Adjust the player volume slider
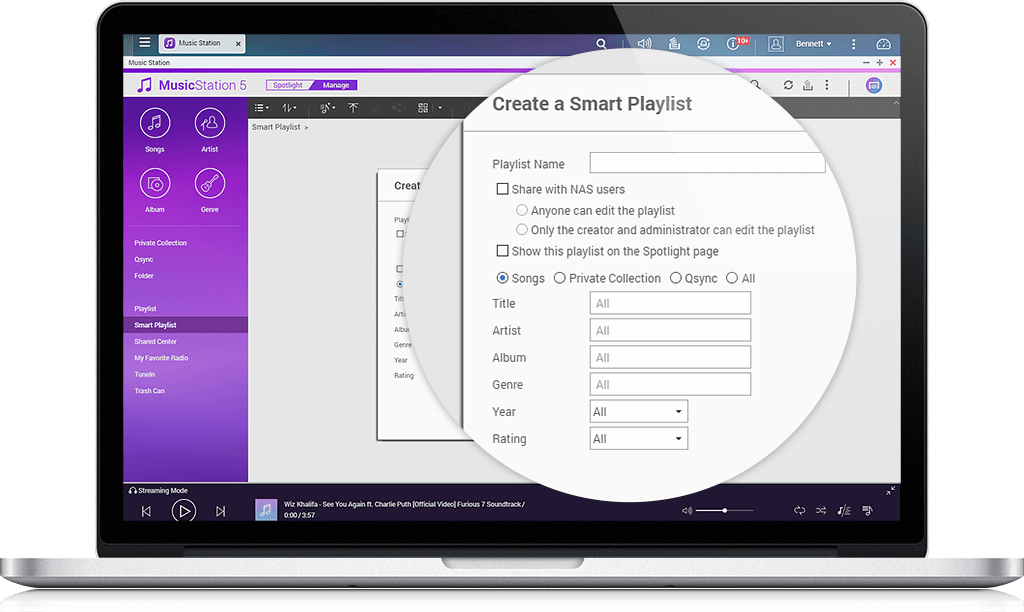The width and height of the screenshot is (1024, 612). pyautogui.click(x=724, y=510)
